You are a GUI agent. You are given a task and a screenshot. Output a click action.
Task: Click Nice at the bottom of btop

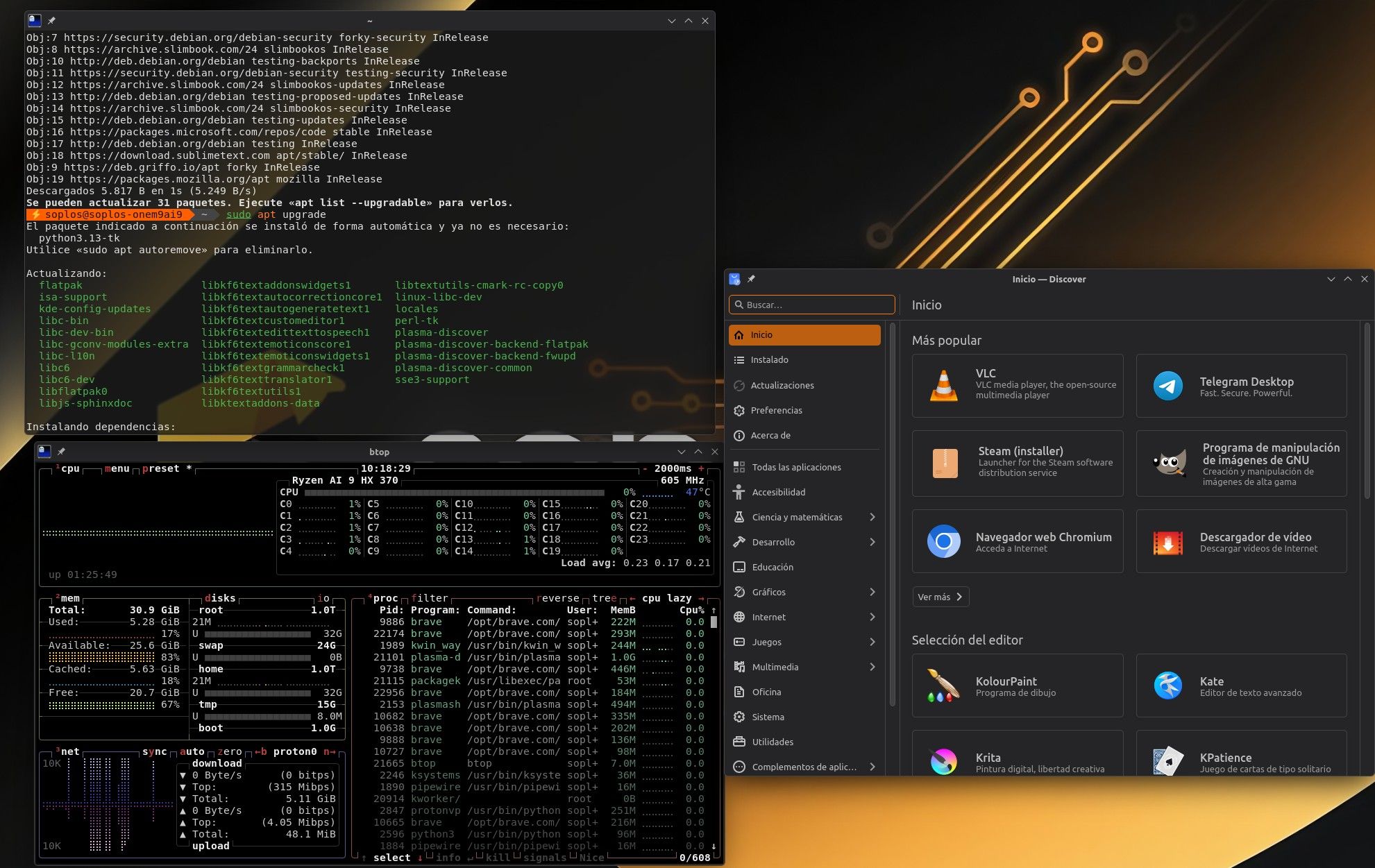coord(592,858)
